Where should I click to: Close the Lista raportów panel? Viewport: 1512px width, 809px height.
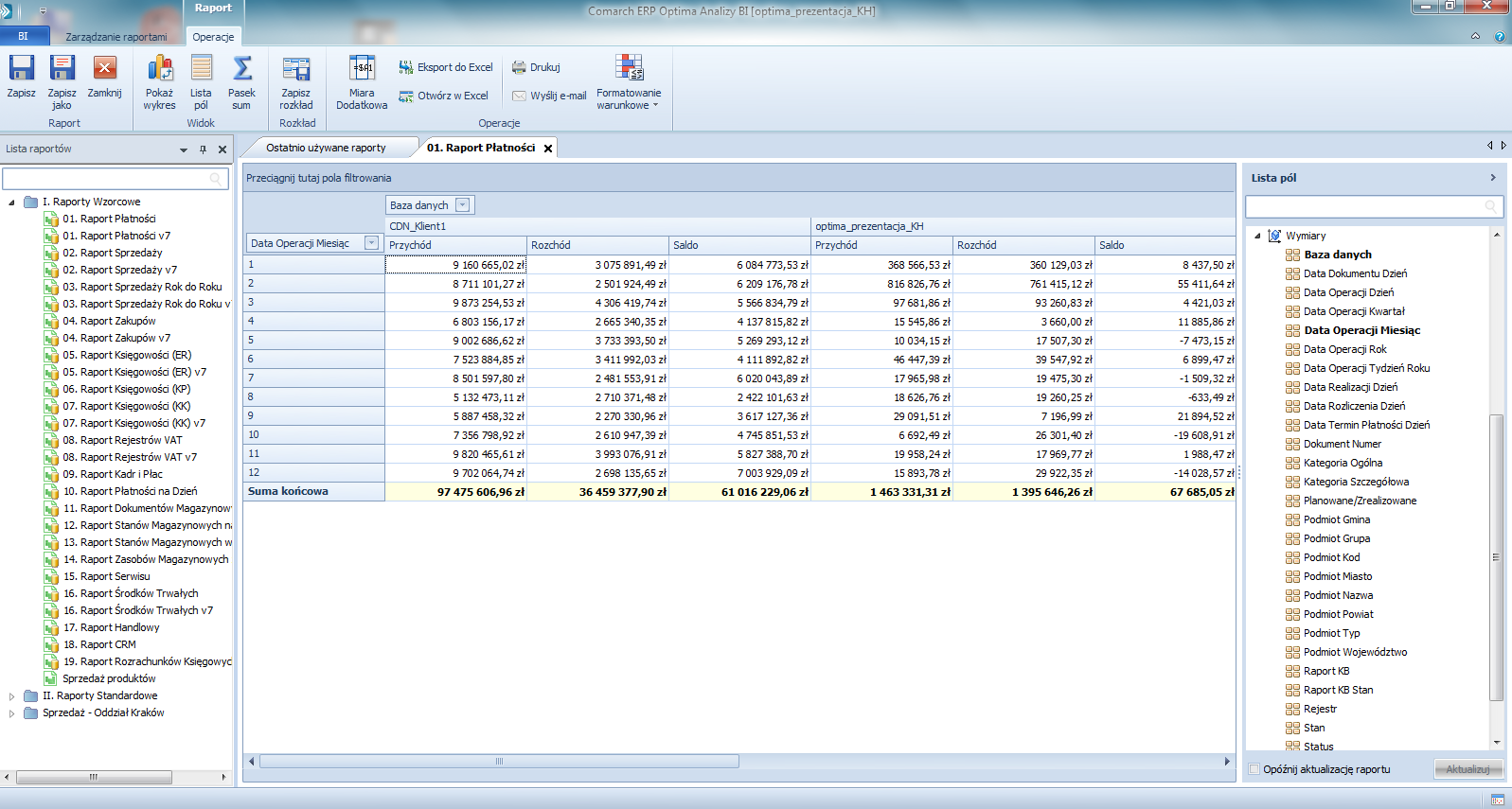[222, 149]
